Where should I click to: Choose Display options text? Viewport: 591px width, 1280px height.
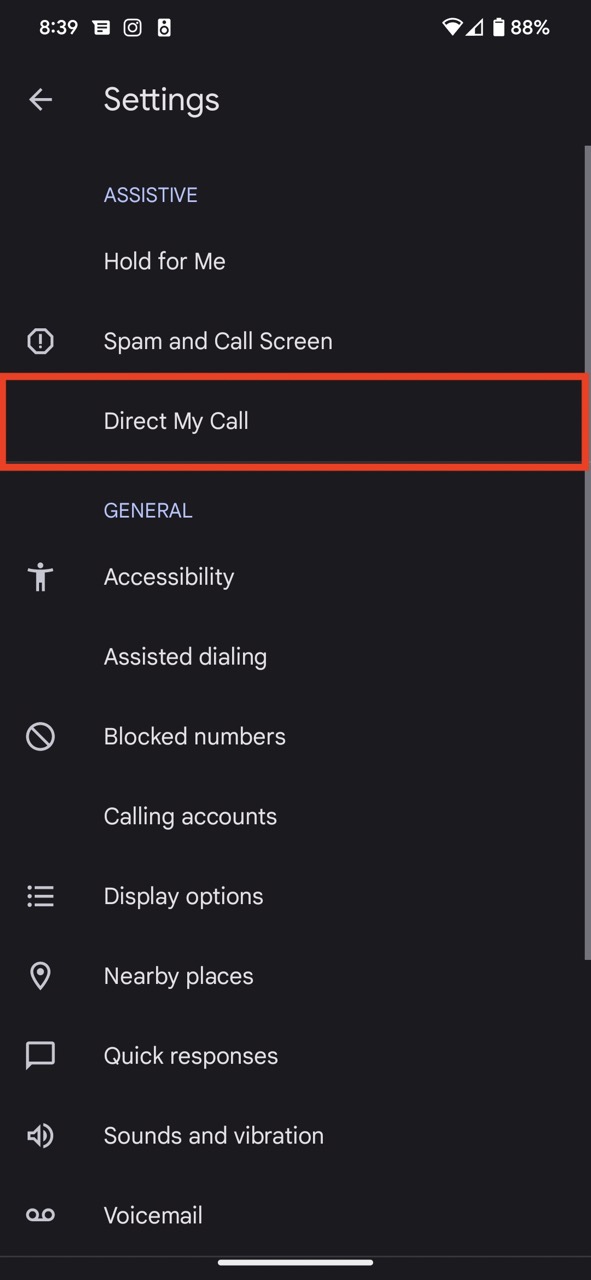(x=184, y=896)
